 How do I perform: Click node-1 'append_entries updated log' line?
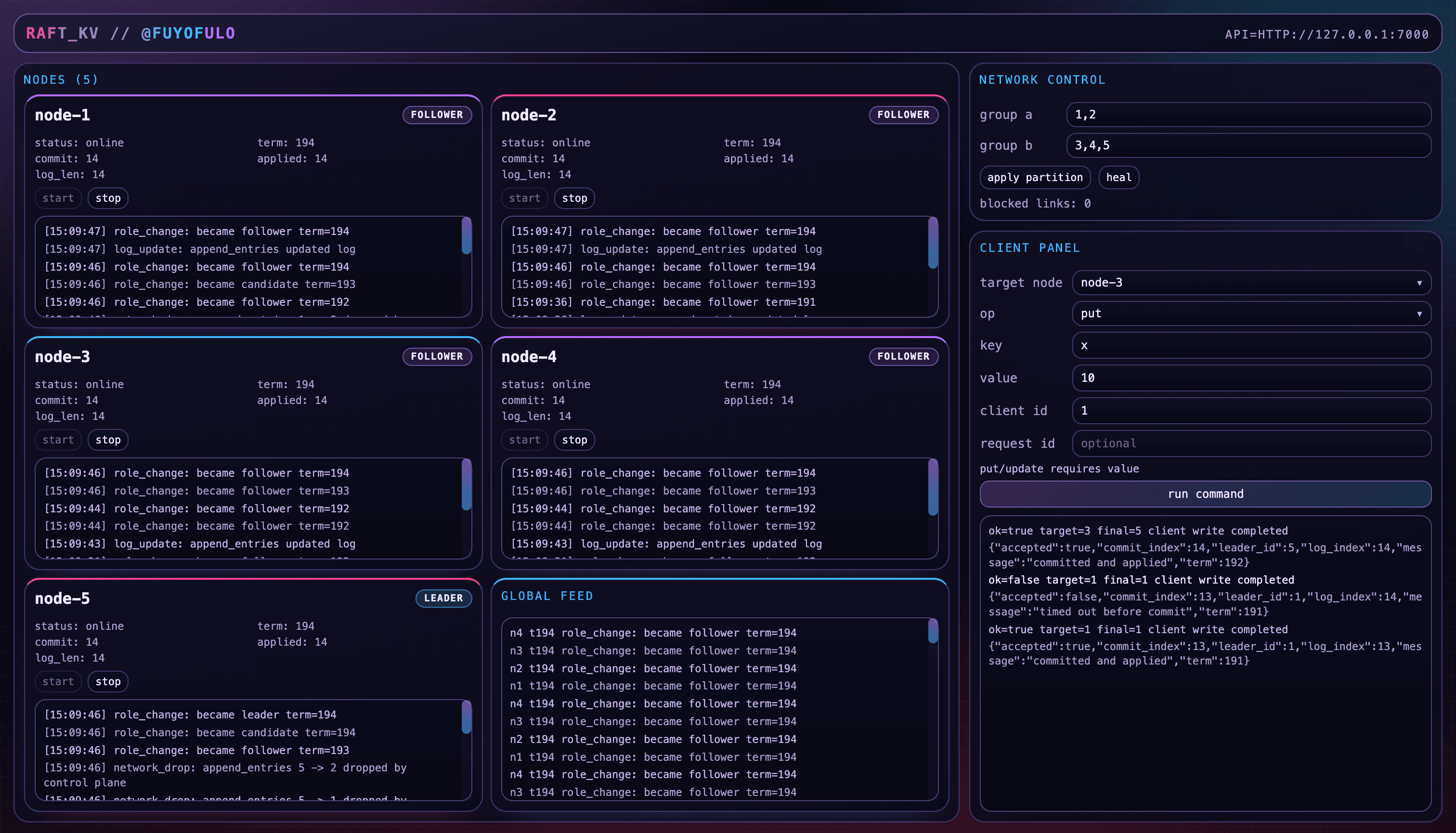(x=200, y=249)
